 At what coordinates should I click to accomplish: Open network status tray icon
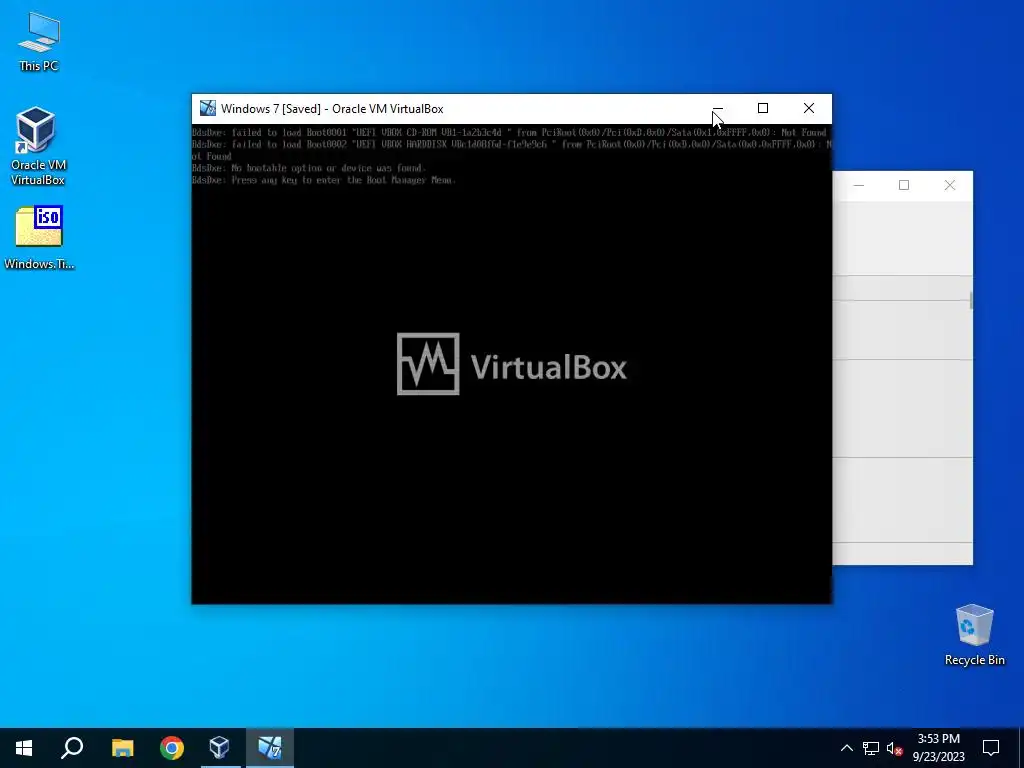click(x=871, y=748)
